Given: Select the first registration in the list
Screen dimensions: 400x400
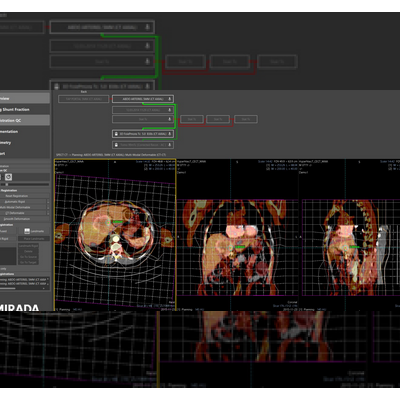Looking at the screenshot, I should (24, 279).
